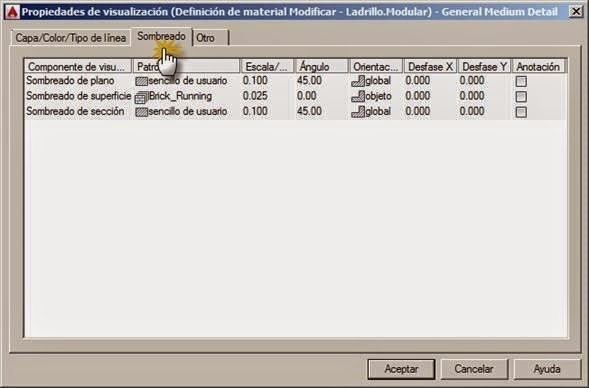This screenshot has width=589, height=388.
Task: Click global orientation icon in Sombreado de plano row
Action: [358, 81]
